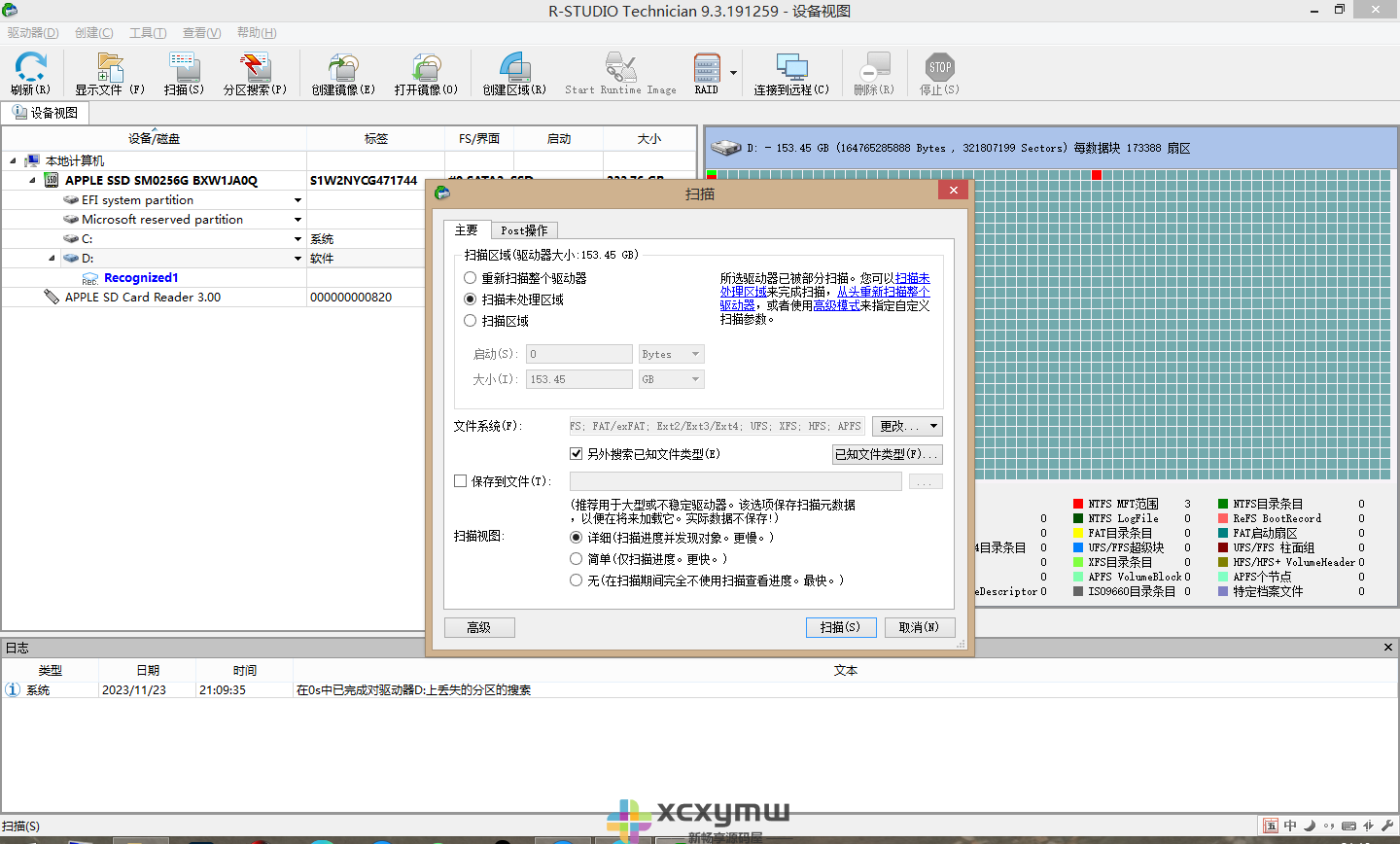Click the Create Image (创建镜像) toolbar icon
The image size is (1400, 844).
tap(342, 68)
